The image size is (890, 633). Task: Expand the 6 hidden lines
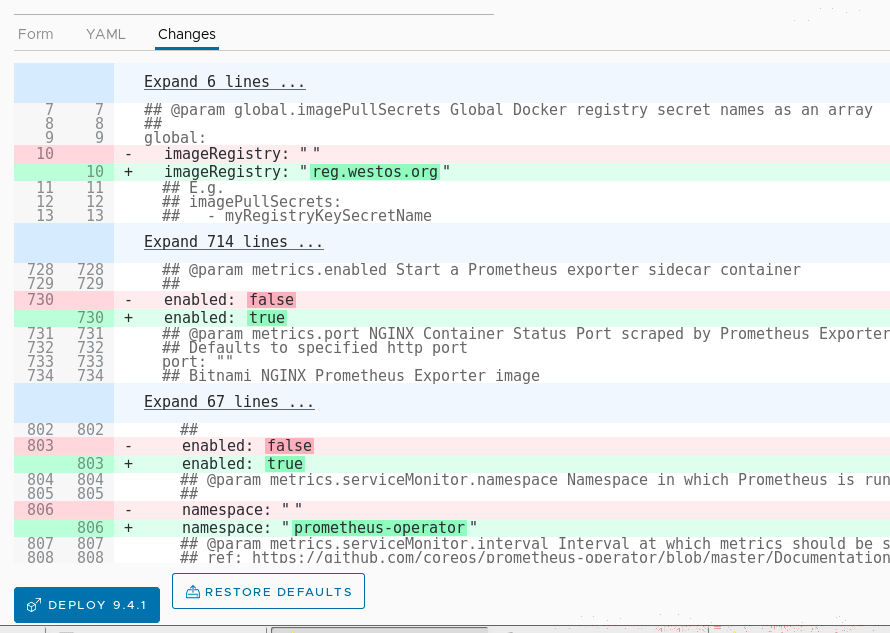click(224, 82)
